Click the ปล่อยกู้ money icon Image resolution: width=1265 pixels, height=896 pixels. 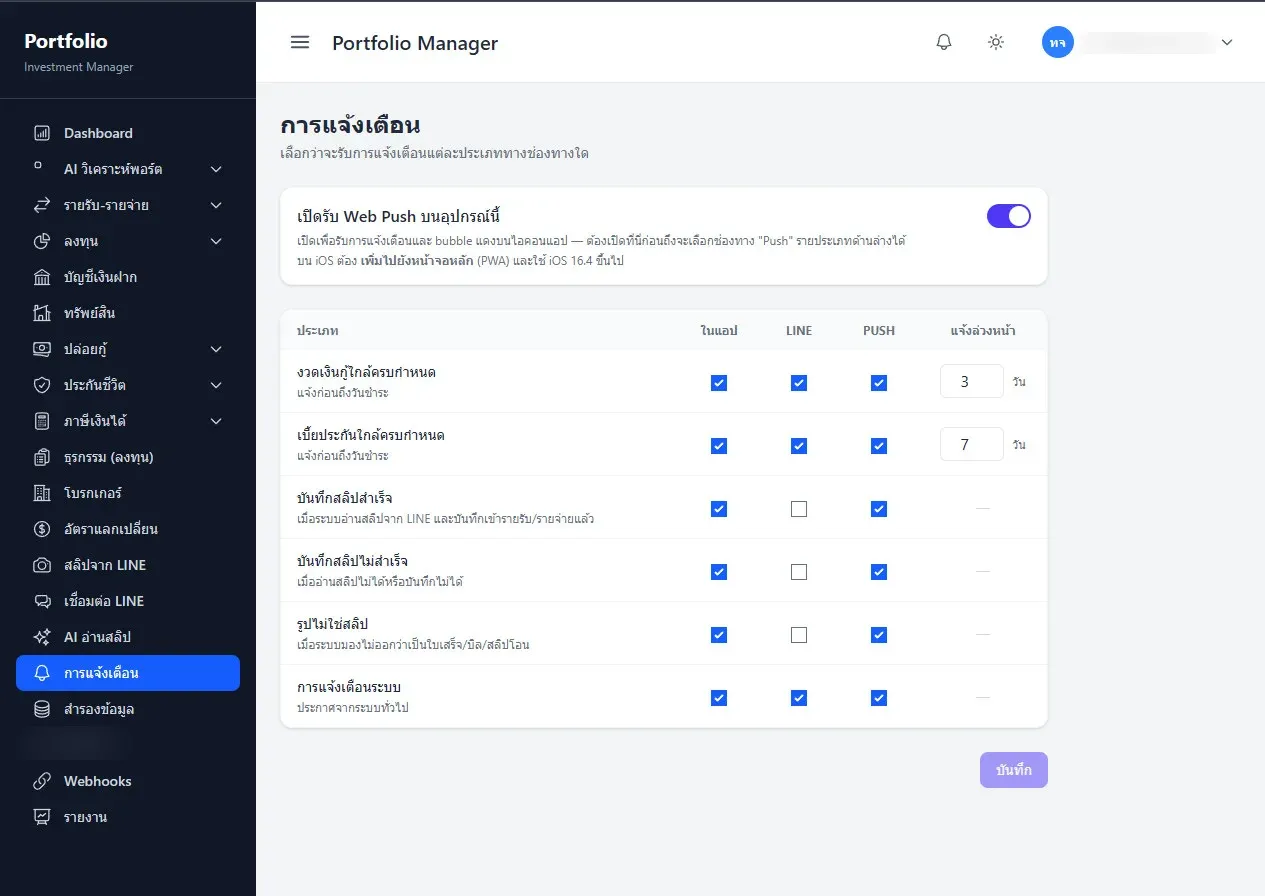pyautogui.click(x=42, y=349)
